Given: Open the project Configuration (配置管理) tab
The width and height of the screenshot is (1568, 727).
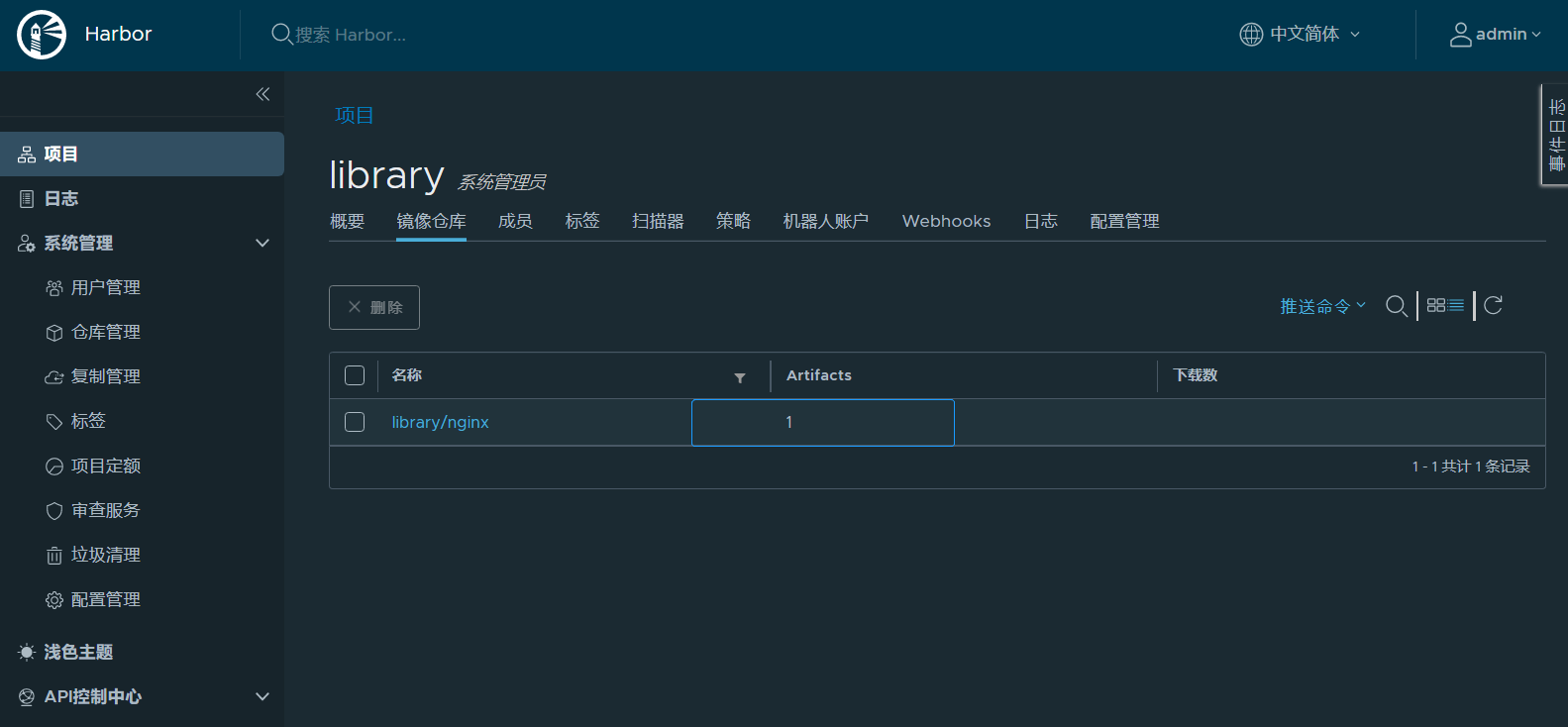Looking at the screenshot, I should 1124,221.
